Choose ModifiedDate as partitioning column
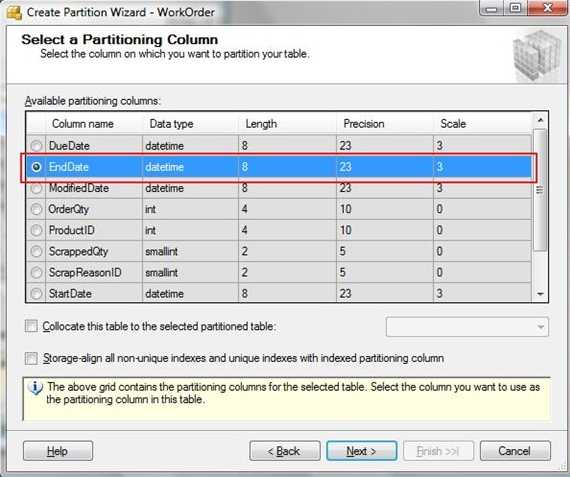Screen dimensions: 570x477 click(x=36, y=188)
